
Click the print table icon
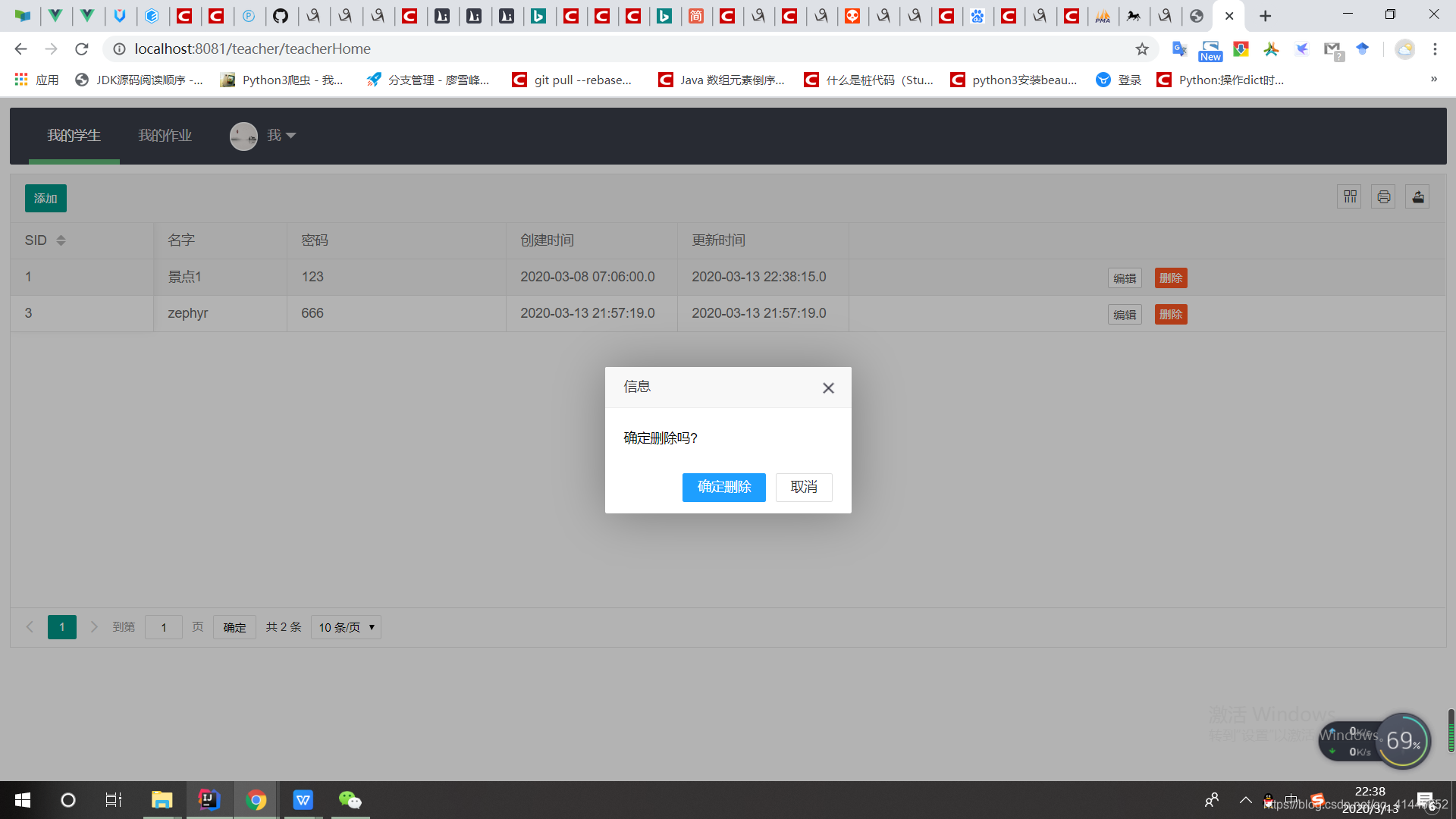tap(1383, 197)
